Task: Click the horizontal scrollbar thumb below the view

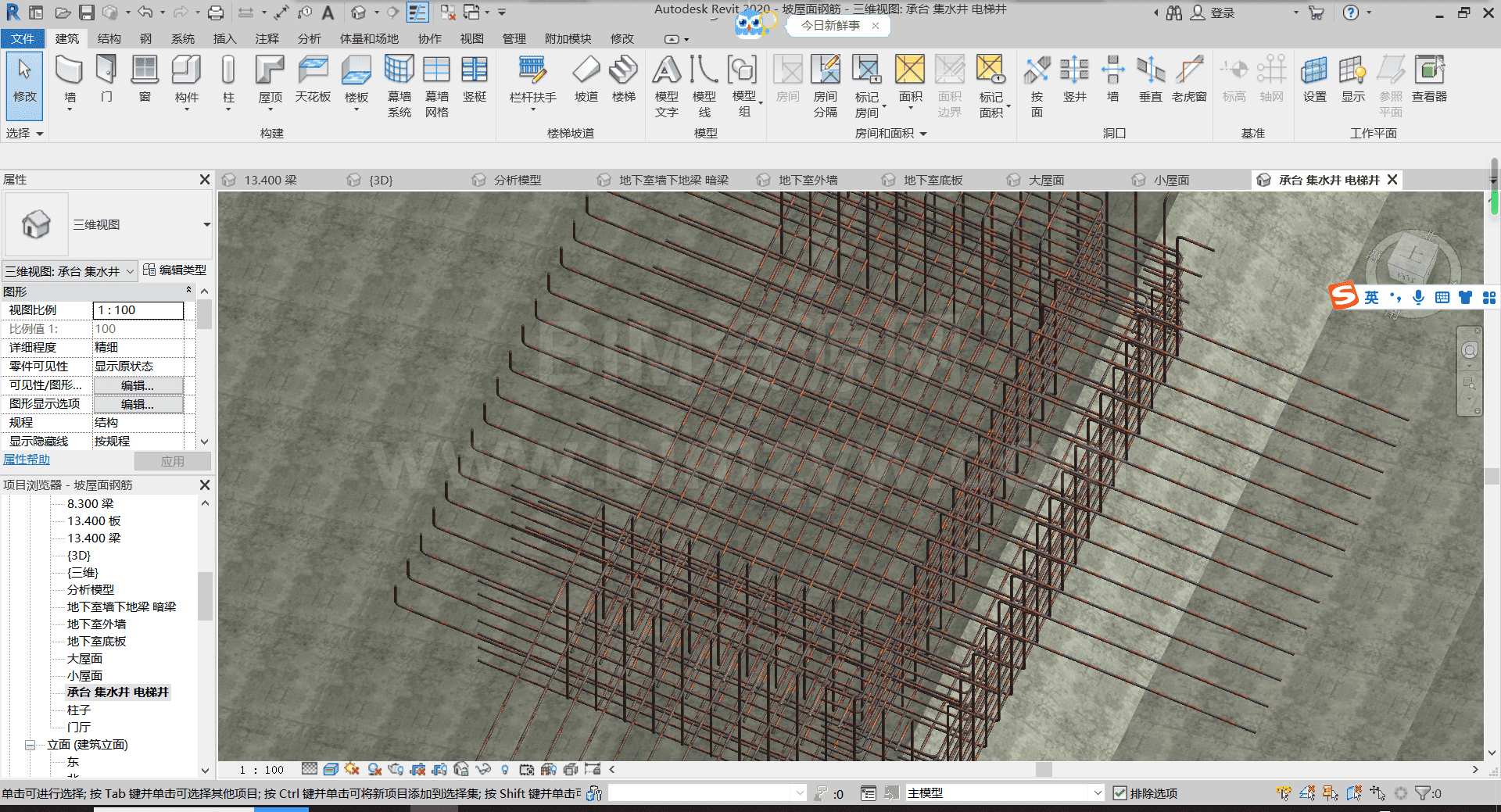Action: 1044,769
